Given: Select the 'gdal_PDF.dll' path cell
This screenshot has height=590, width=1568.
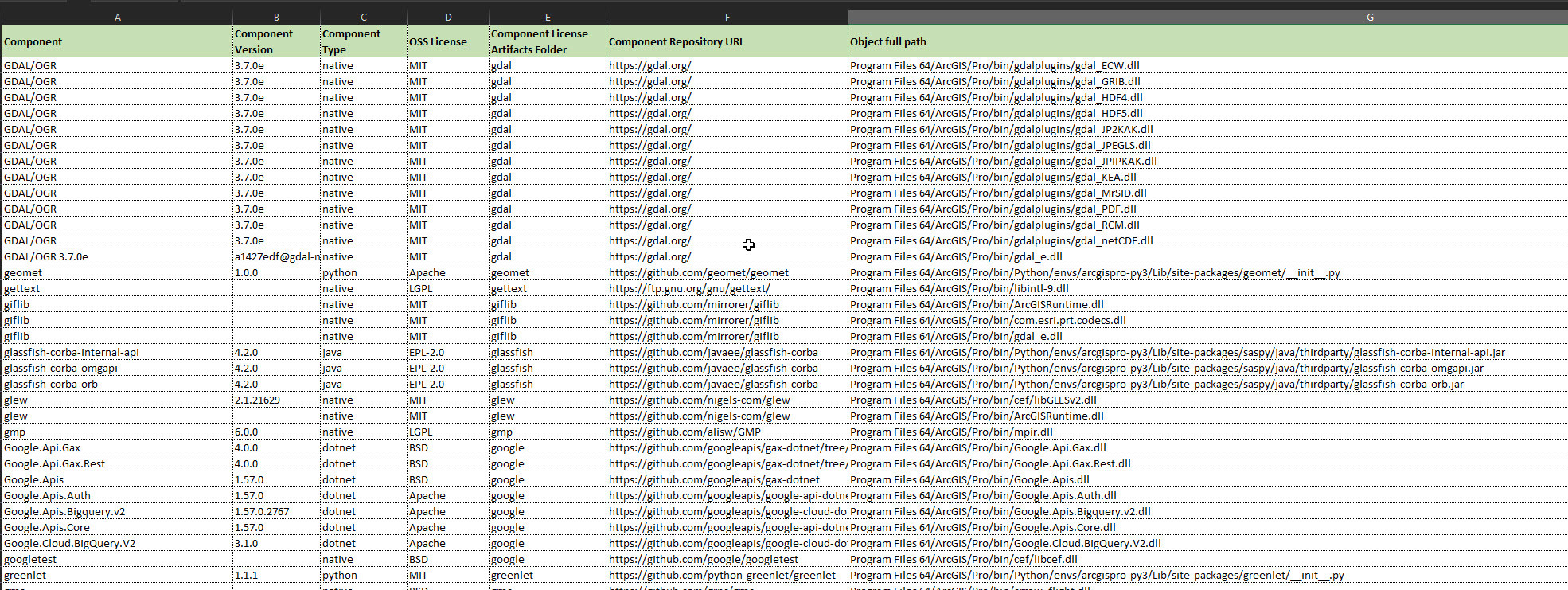Looking at the screenshot, I should pyautogui.click(x=1208, y=209).
